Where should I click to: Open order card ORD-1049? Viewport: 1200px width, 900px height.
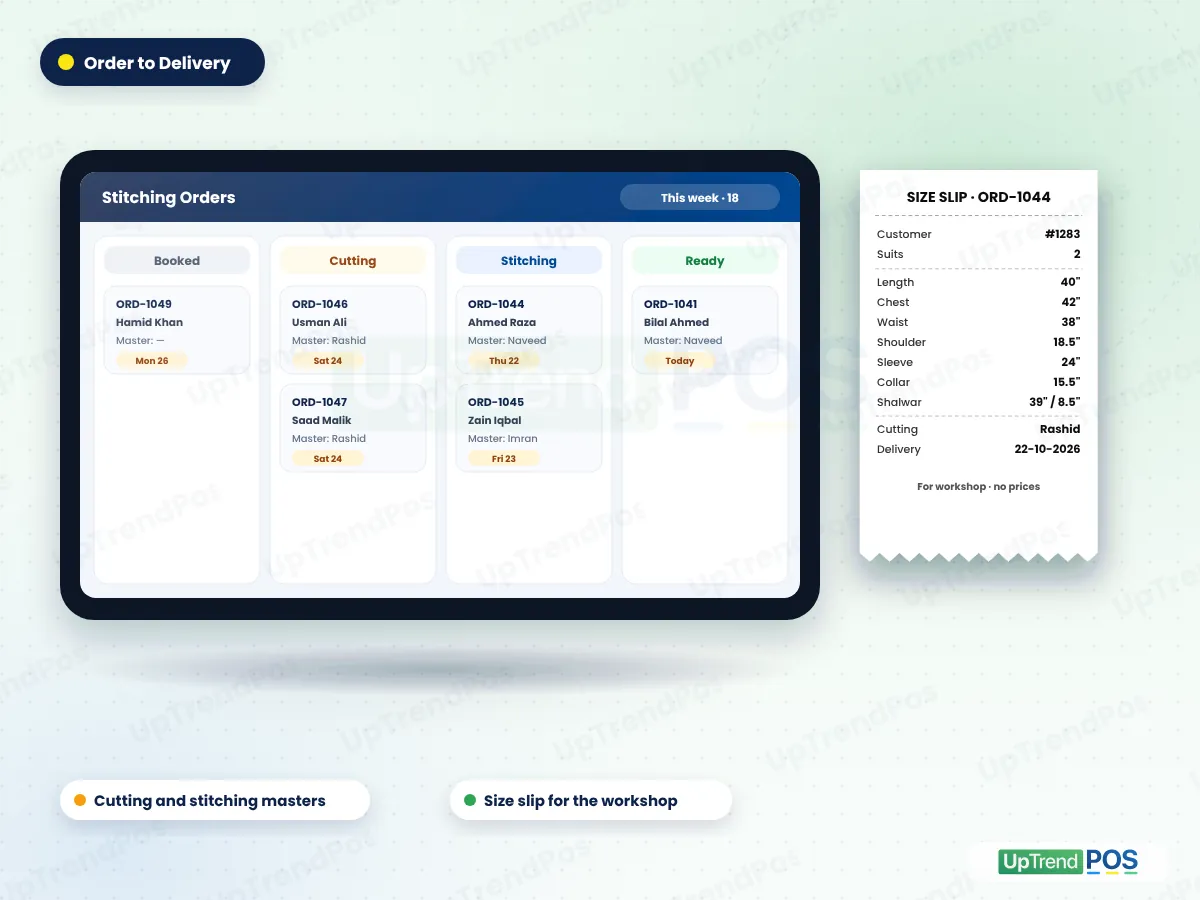click(177, 331)
